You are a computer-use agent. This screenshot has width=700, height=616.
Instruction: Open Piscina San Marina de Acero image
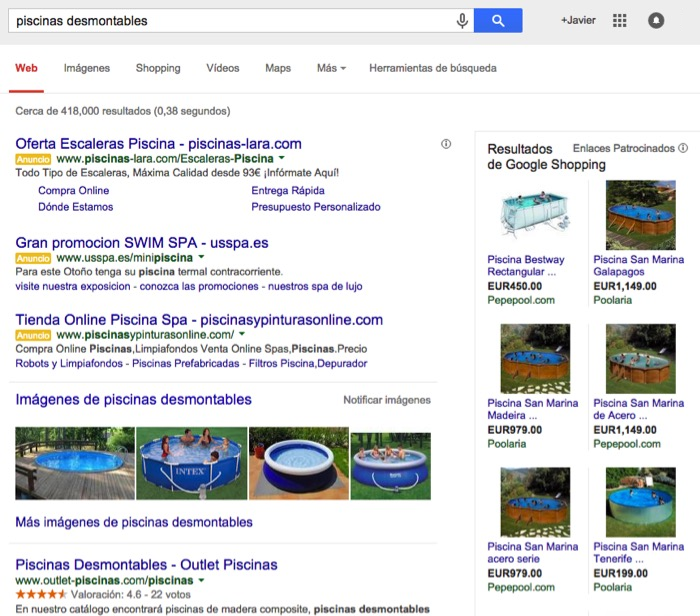(x=641, y=358)
